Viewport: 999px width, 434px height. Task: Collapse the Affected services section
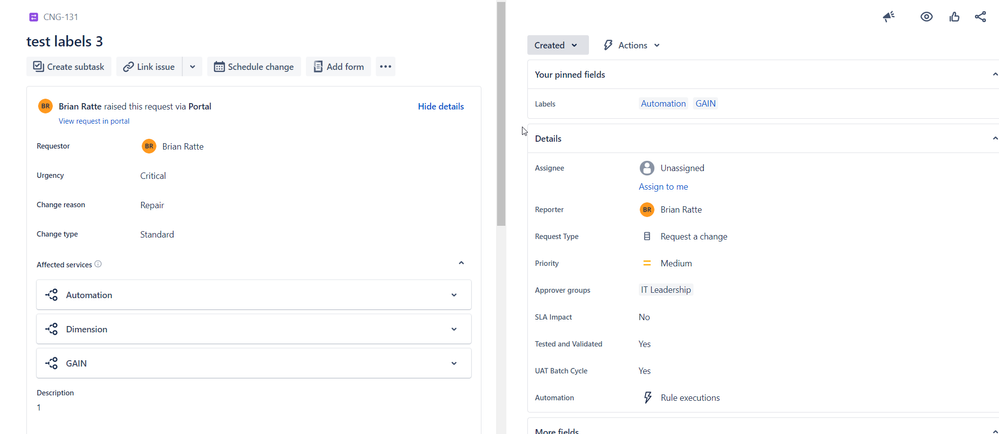461,263
